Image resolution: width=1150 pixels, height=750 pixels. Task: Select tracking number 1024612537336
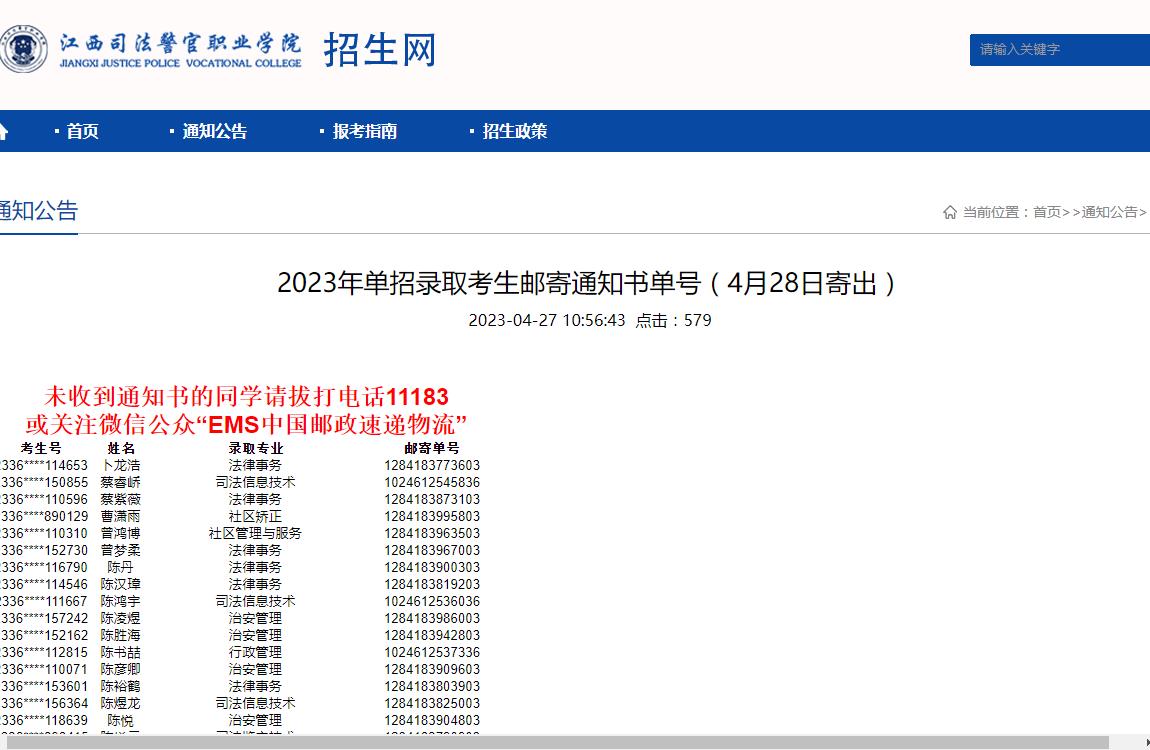click(432, 652)
